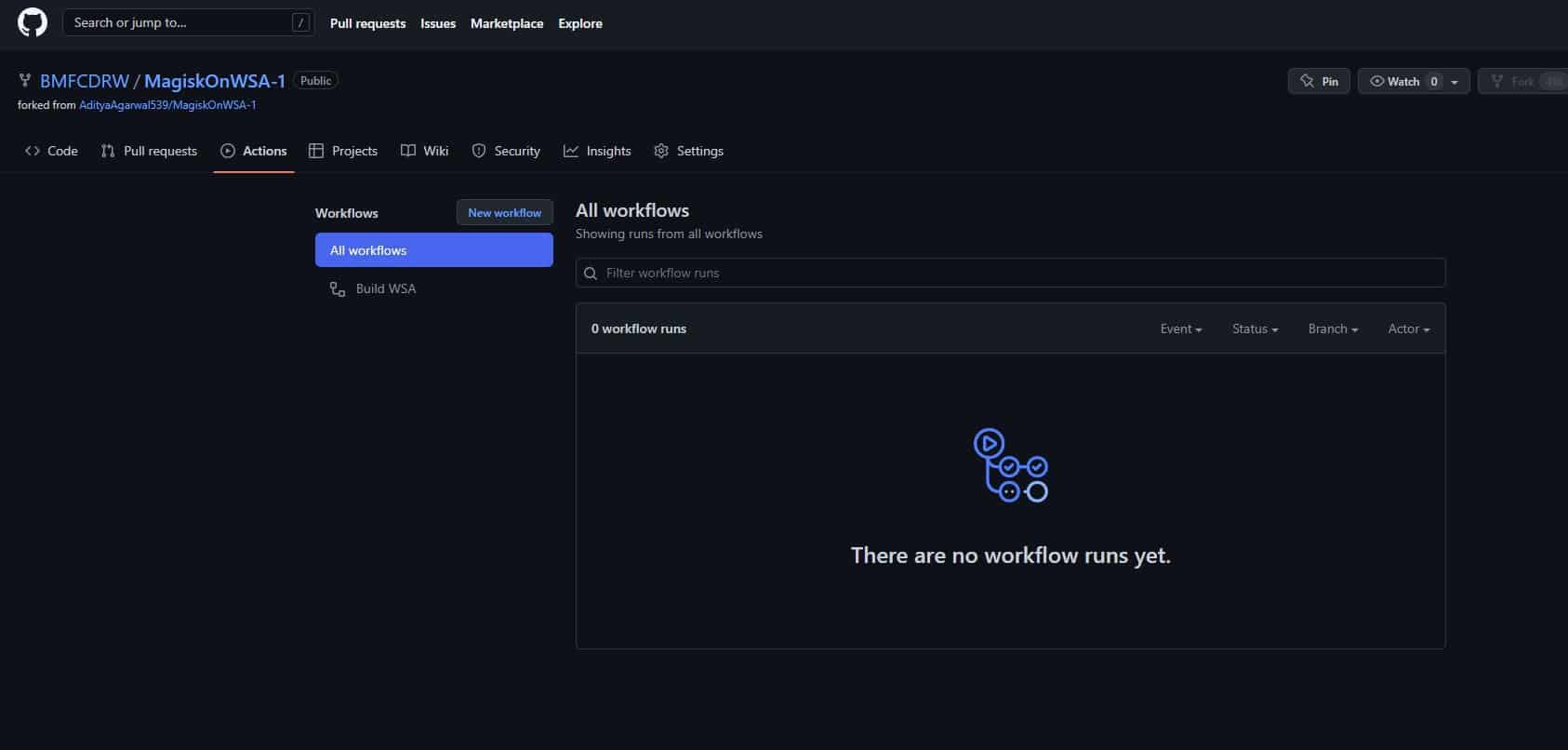Open the Insights tab

[597, 151]
